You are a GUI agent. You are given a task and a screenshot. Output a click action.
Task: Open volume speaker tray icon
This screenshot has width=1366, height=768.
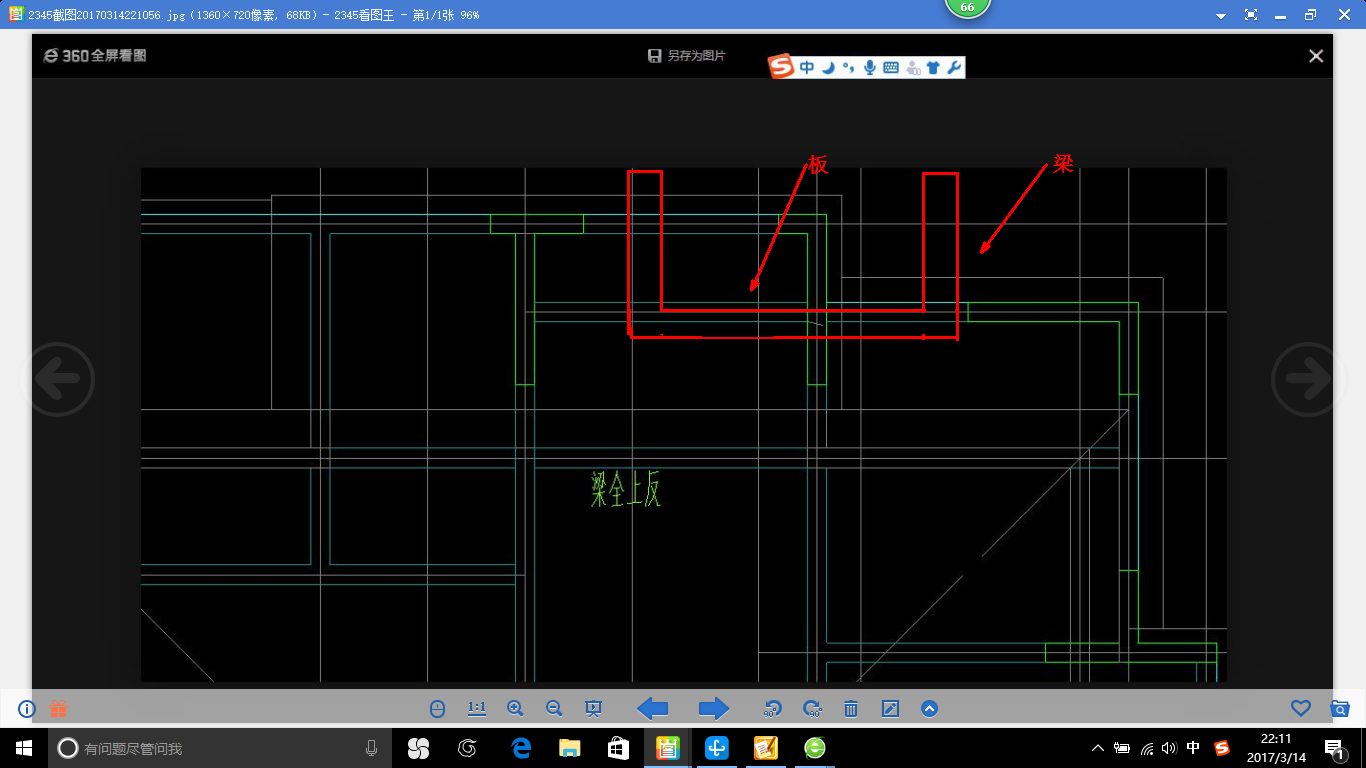(x=1170, y=748)
